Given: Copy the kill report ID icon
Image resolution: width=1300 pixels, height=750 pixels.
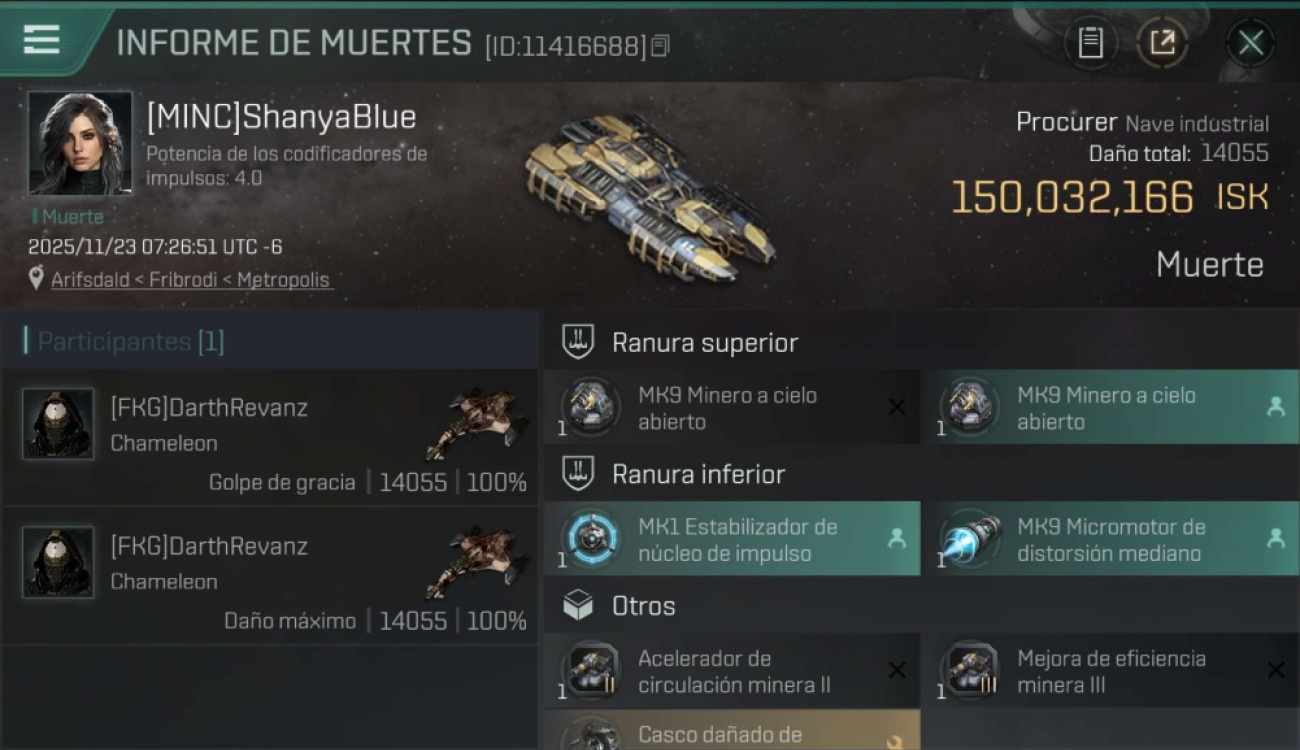Looking at the screenshot, I should tap(660, 46).
